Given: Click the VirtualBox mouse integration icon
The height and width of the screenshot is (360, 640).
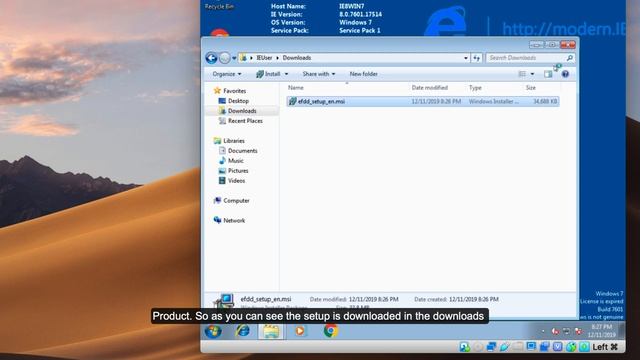Looking at the screenshot, I should coord(571,347).
